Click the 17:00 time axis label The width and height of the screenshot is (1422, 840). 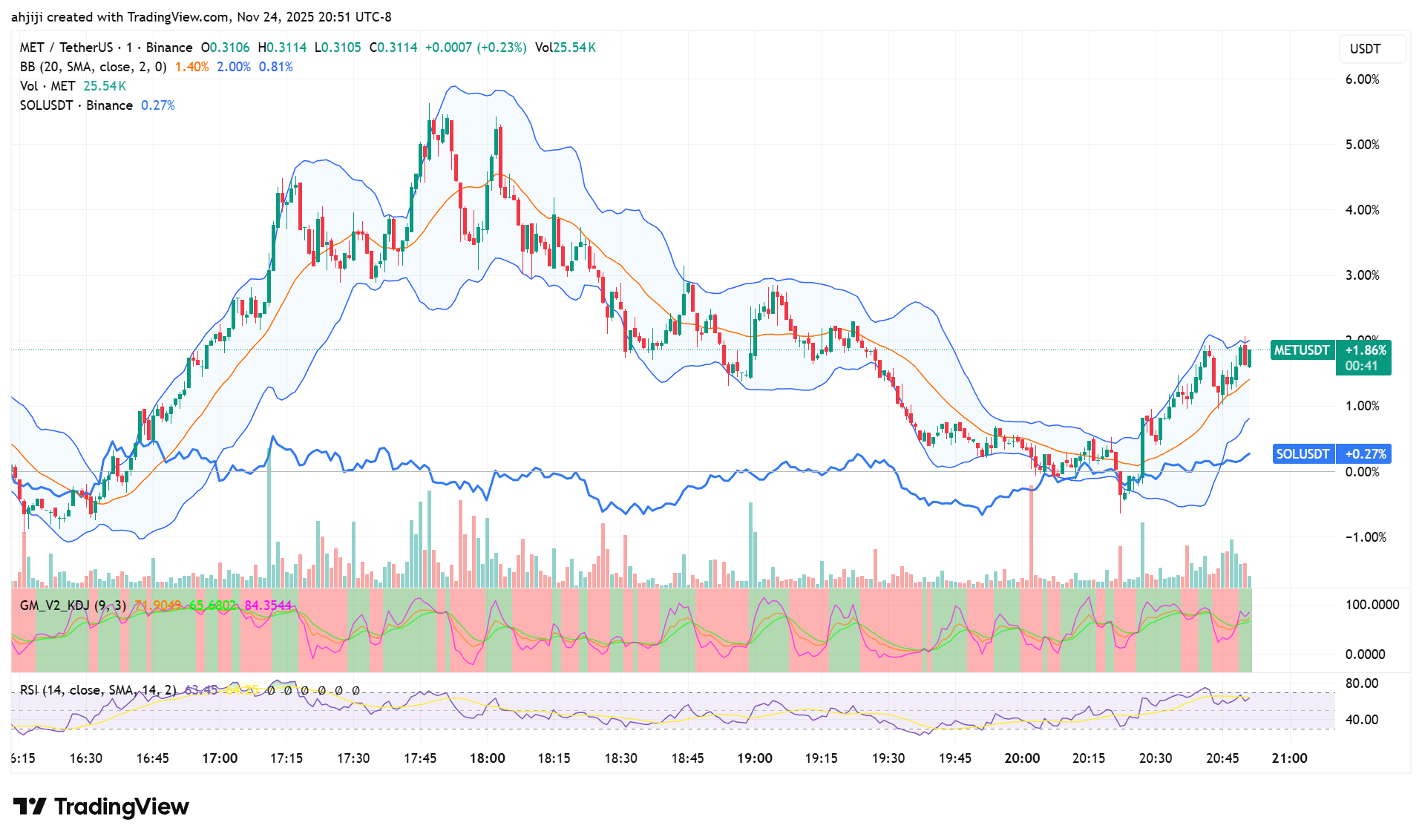pyautogui.click(x=220, y=758)
